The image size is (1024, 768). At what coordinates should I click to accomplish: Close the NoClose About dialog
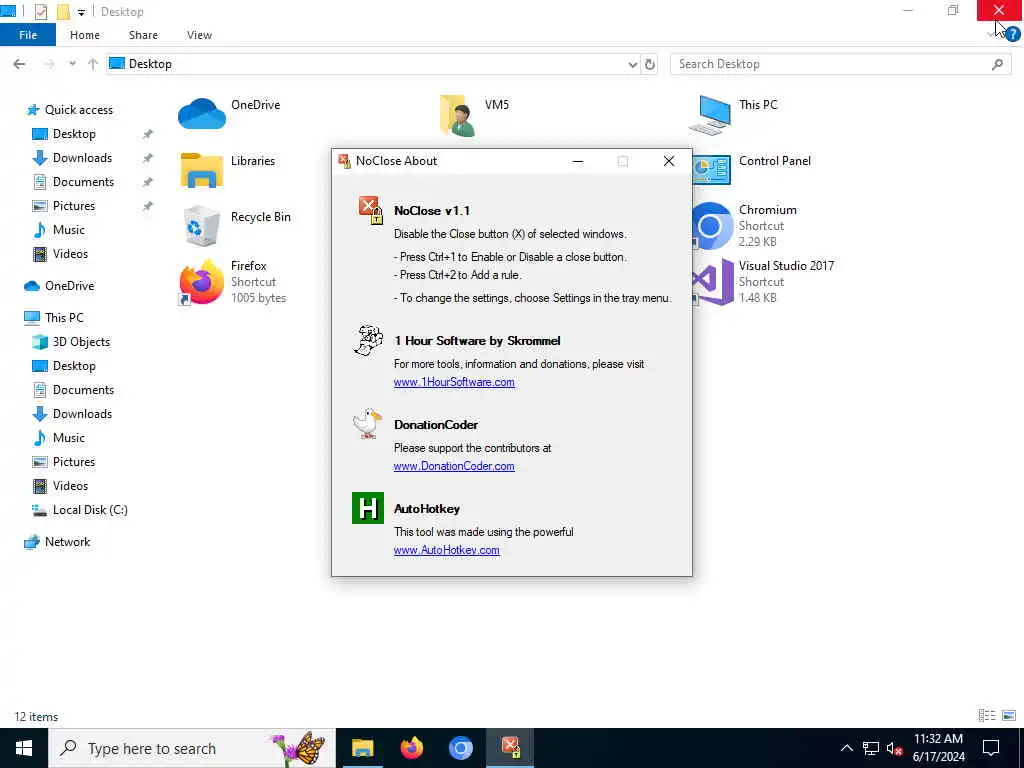(668, 161)
